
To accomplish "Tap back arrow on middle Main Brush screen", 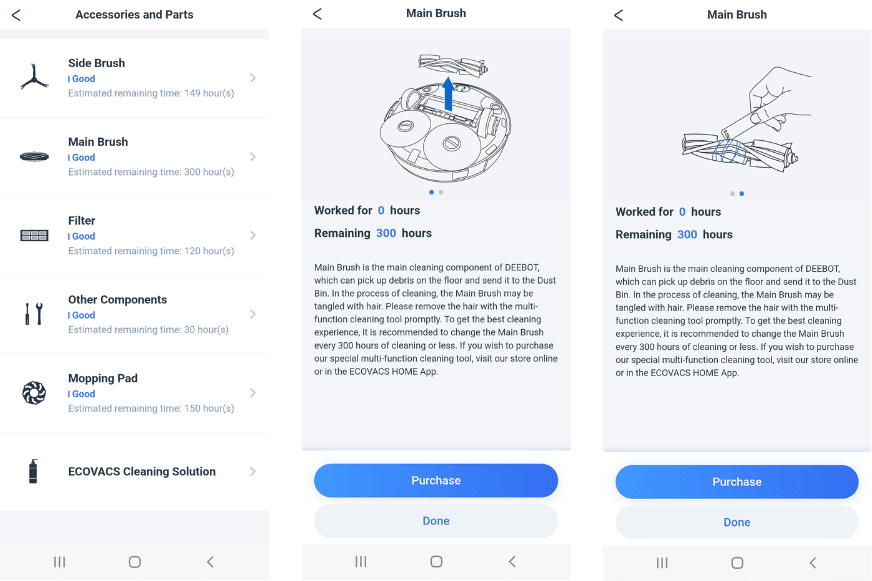I will click(x=317, y=14).
